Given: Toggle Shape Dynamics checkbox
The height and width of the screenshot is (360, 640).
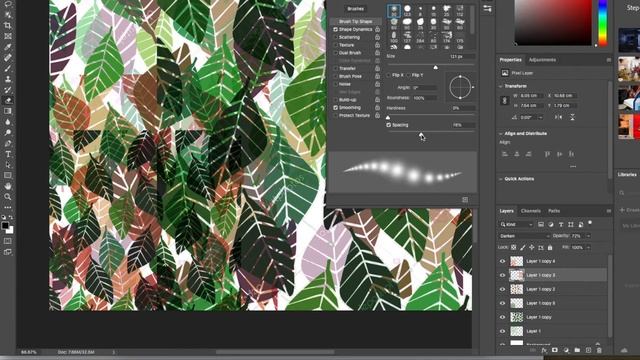Looking at the screenshot, I should point(336,29).
